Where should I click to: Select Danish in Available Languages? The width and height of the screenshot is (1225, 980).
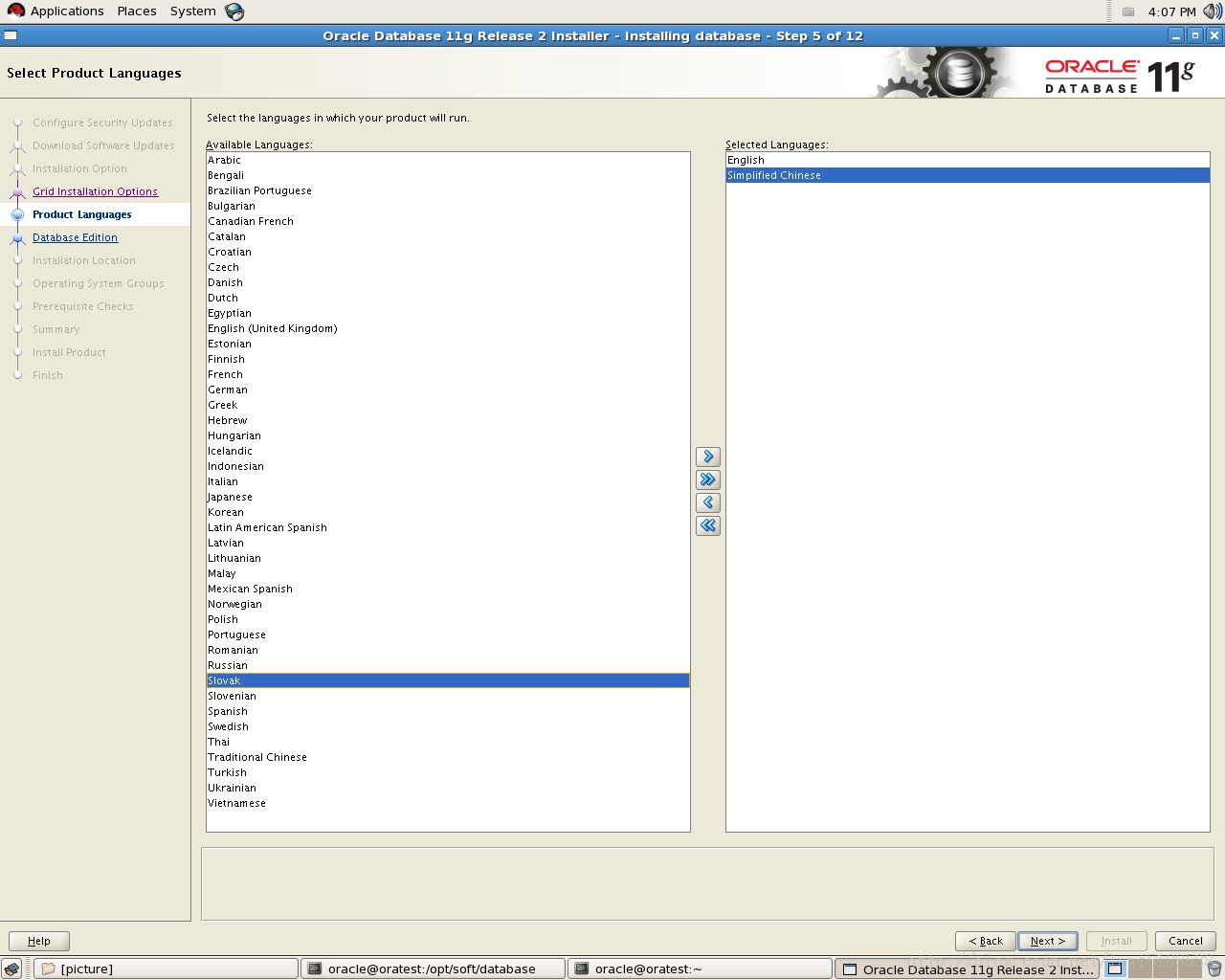pos(448,282)
